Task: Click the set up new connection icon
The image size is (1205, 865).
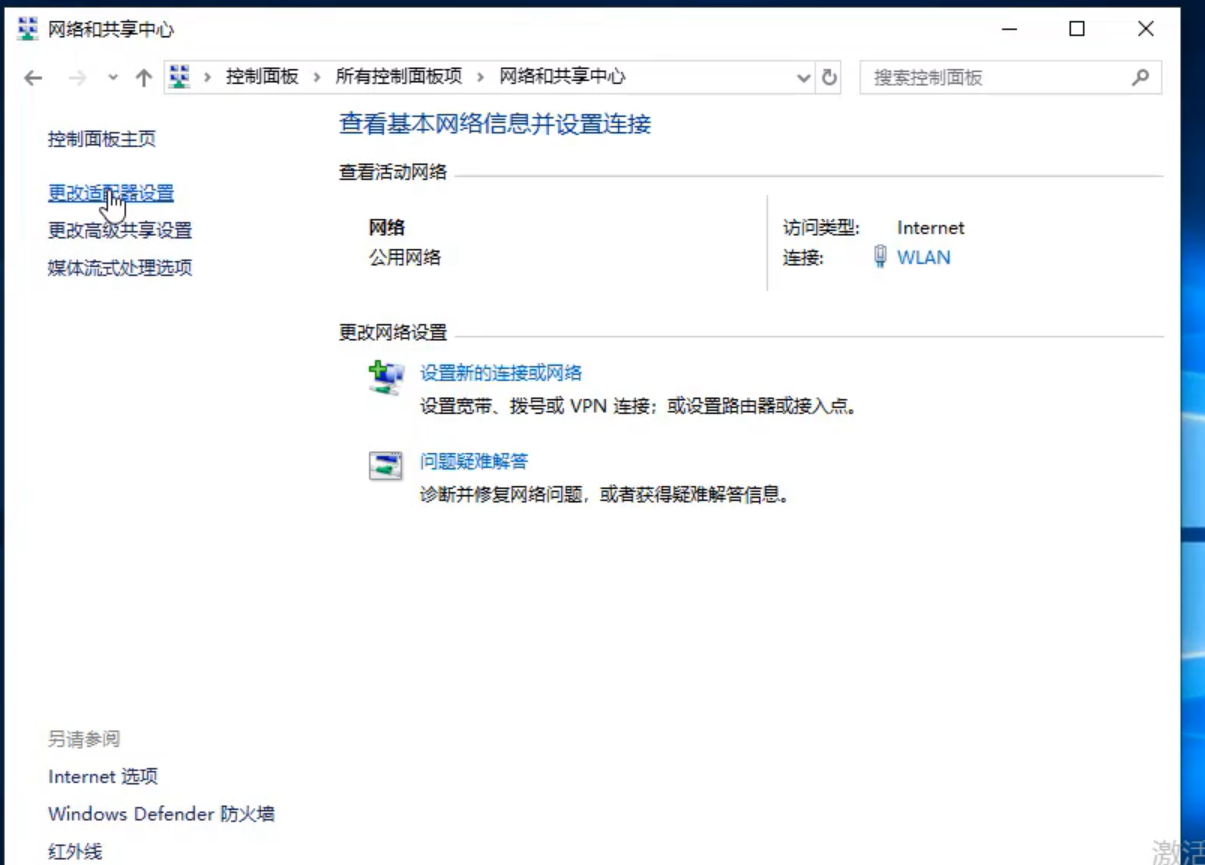Action: click(x=386, y=377)
